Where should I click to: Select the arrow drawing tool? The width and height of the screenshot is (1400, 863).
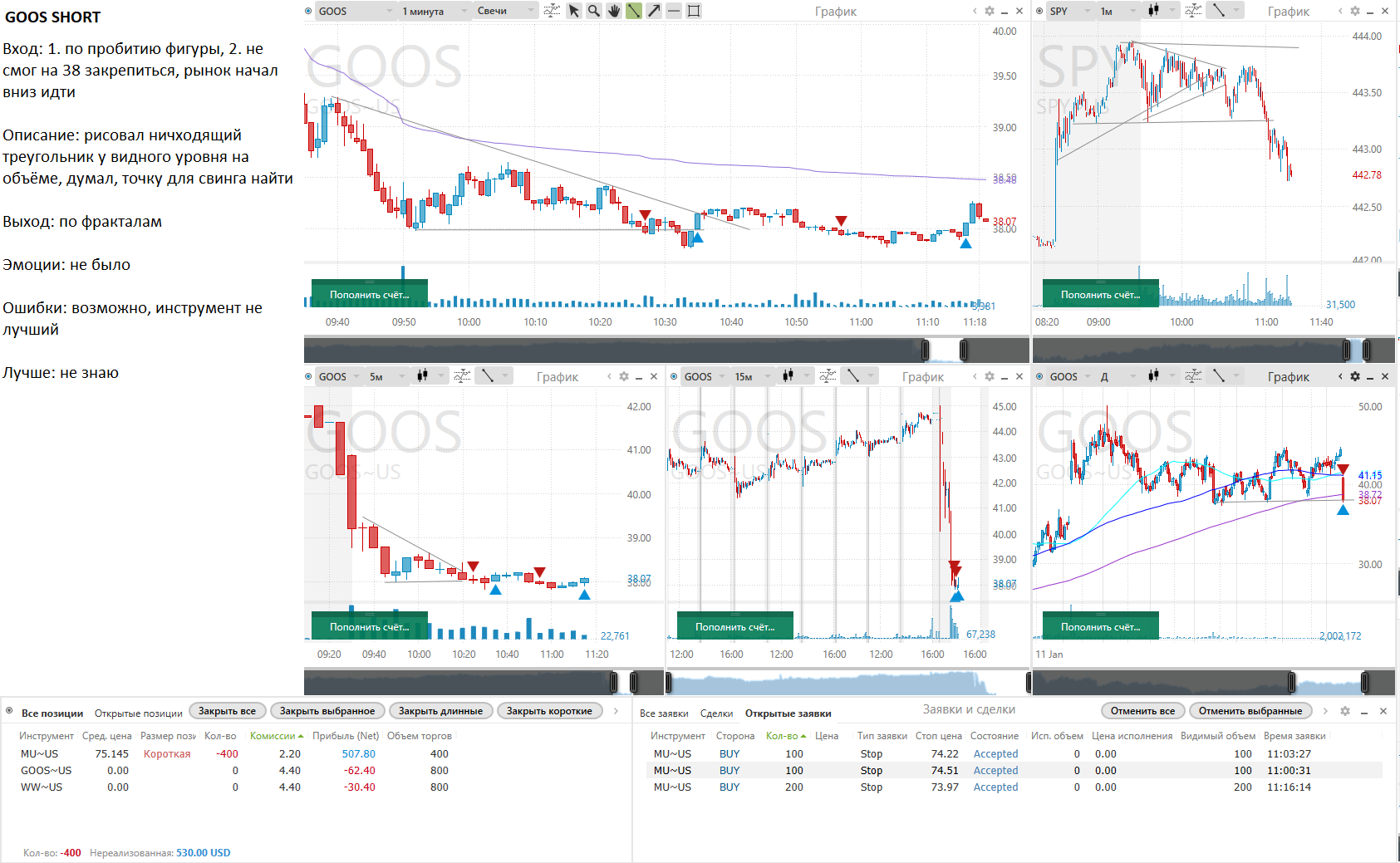(654, 11)
